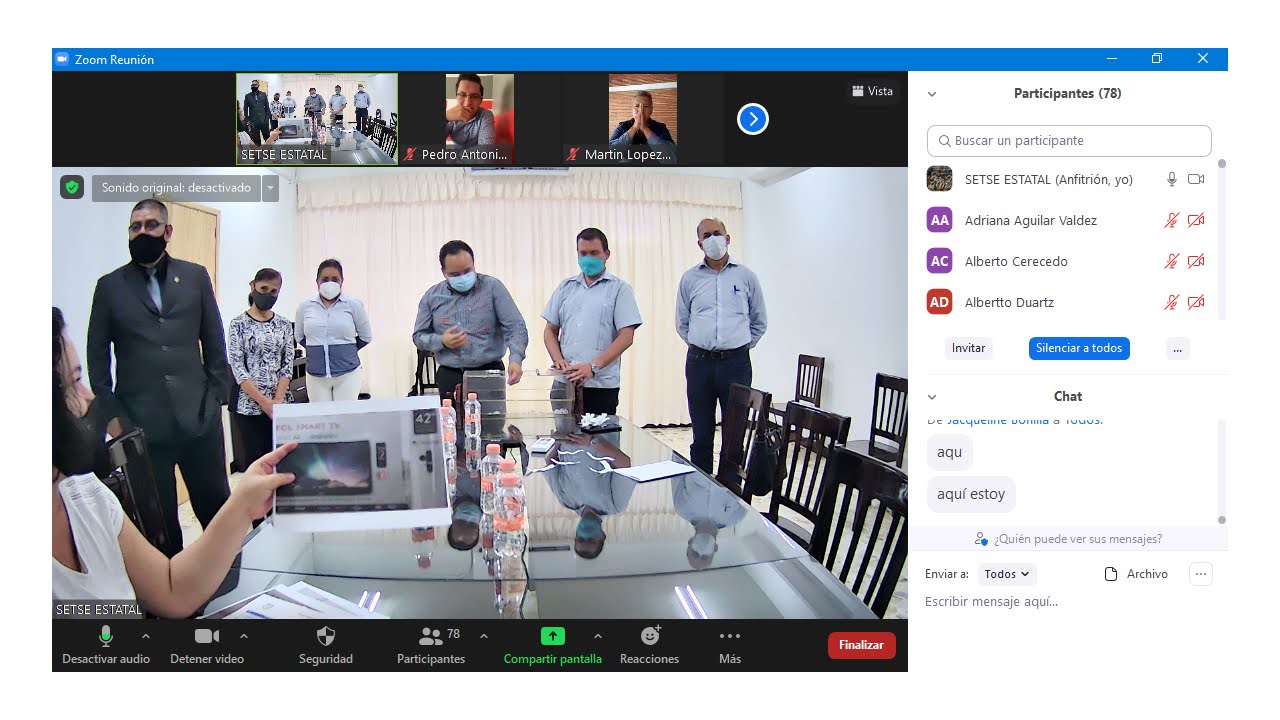Click the red Finalizar button
The width and height of the screenshot is (1280, 720).
coord(861,645)
